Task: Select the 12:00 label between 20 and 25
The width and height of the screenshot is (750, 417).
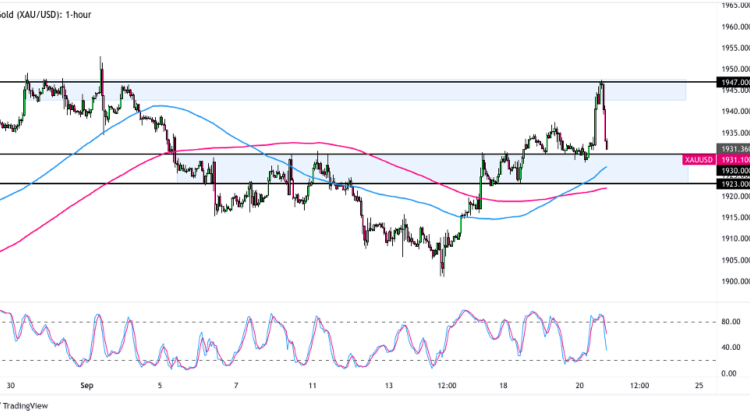Action: click(x=639, y=385)
